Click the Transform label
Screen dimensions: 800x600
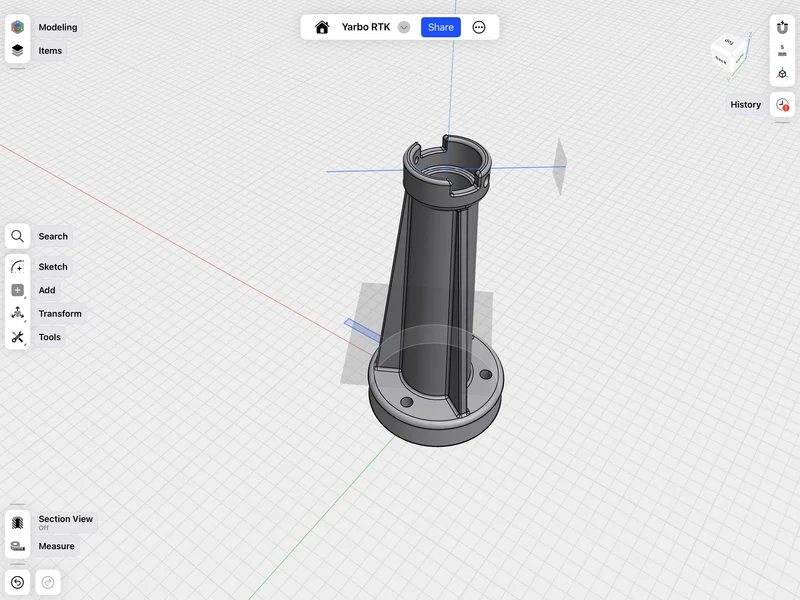[x=60, y=313]
